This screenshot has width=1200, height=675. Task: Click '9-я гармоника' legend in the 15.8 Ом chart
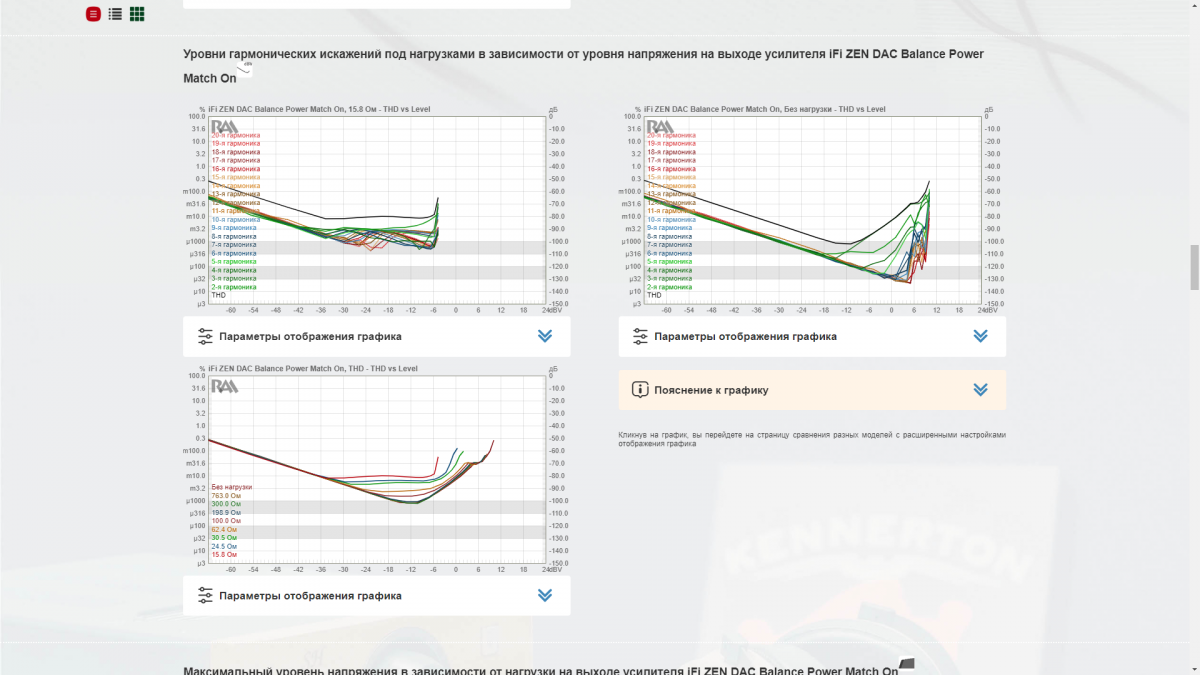pyautogui.click(x=233, y=228)
